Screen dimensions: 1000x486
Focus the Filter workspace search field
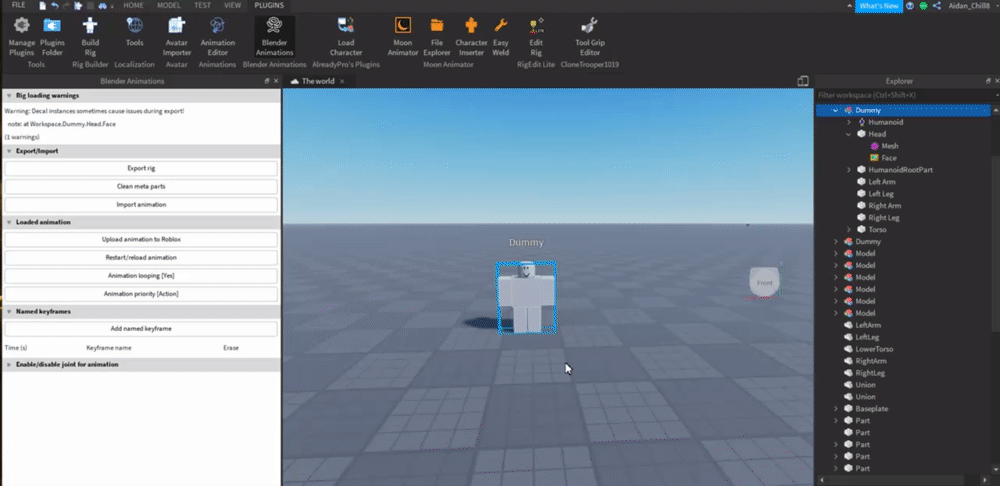[904, 95]
